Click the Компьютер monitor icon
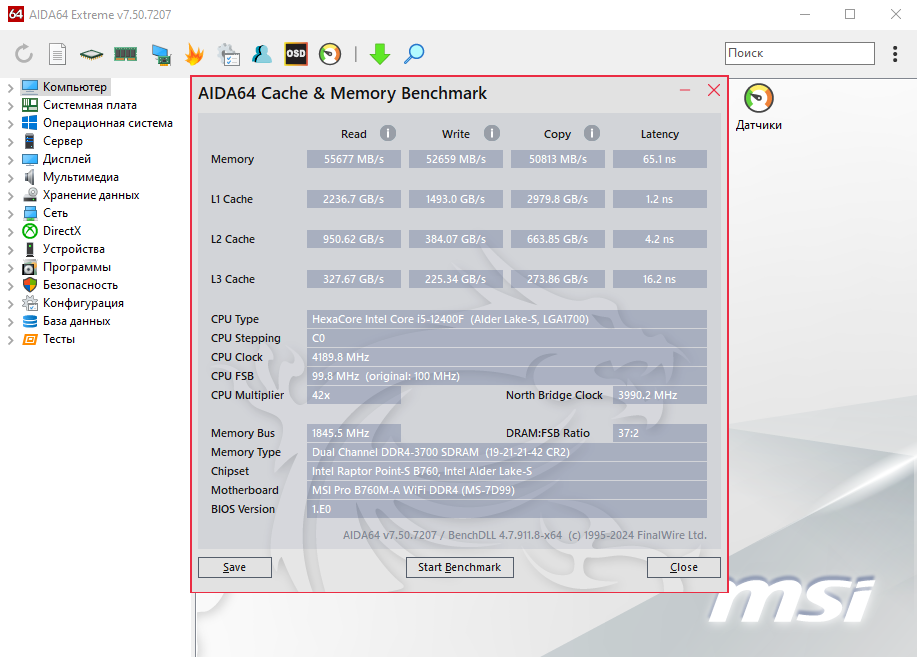Screen dimensions: 917x657 tap(30, 87)
